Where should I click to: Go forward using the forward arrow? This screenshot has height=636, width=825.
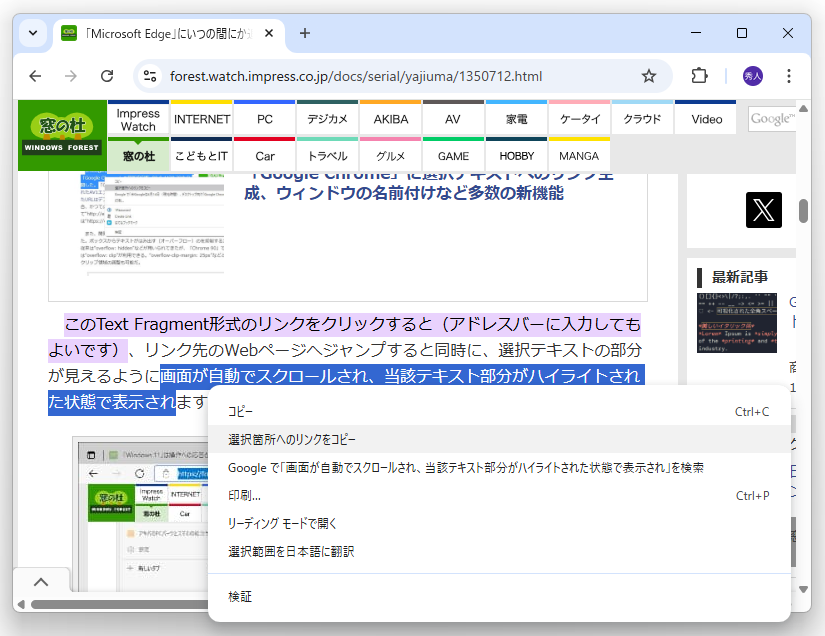tap(70, 76)
